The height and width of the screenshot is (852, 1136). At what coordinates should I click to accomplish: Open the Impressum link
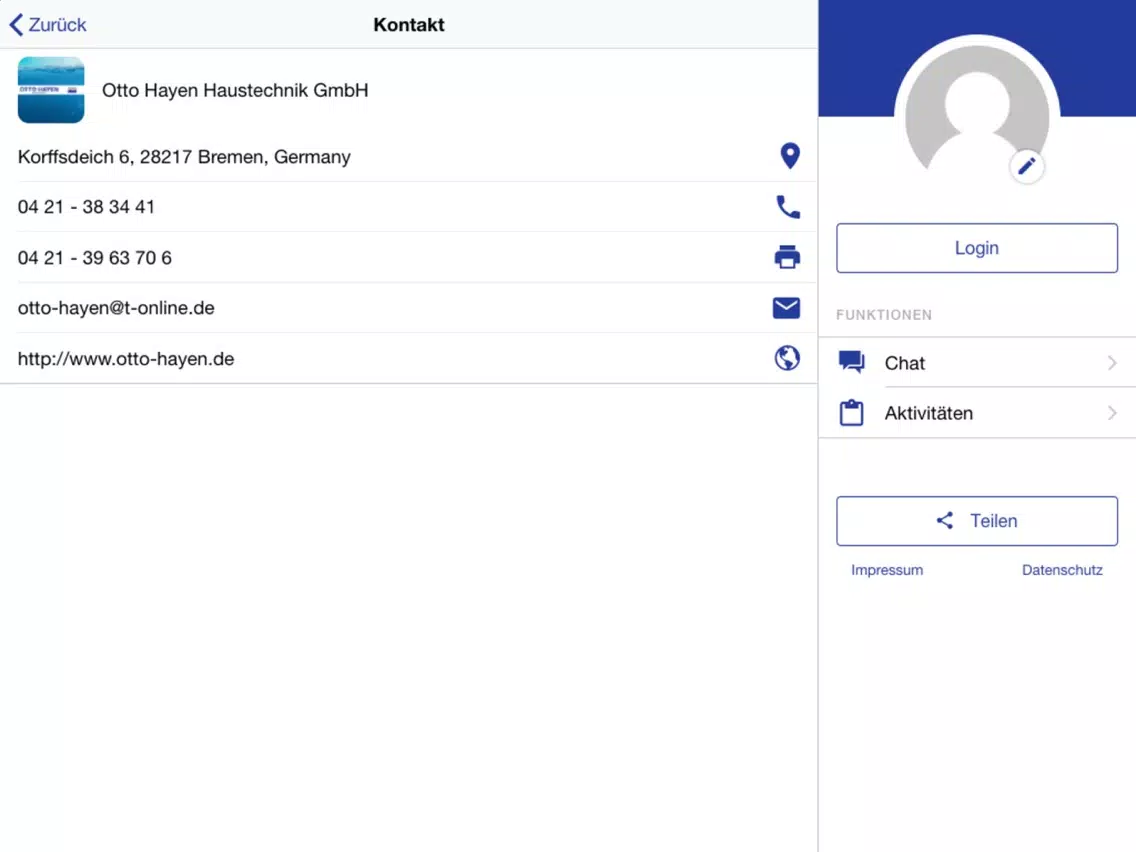coord(887,570)
